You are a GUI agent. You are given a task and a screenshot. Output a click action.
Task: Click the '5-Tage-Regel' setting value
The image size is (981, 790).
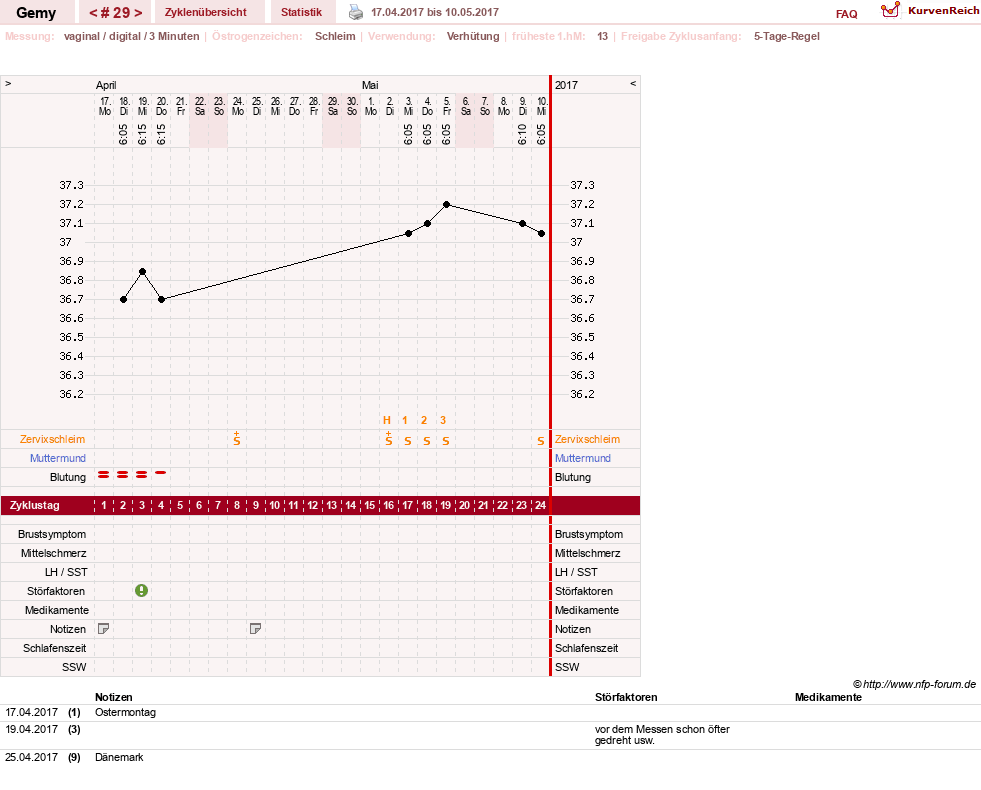(x=786, y=36)
